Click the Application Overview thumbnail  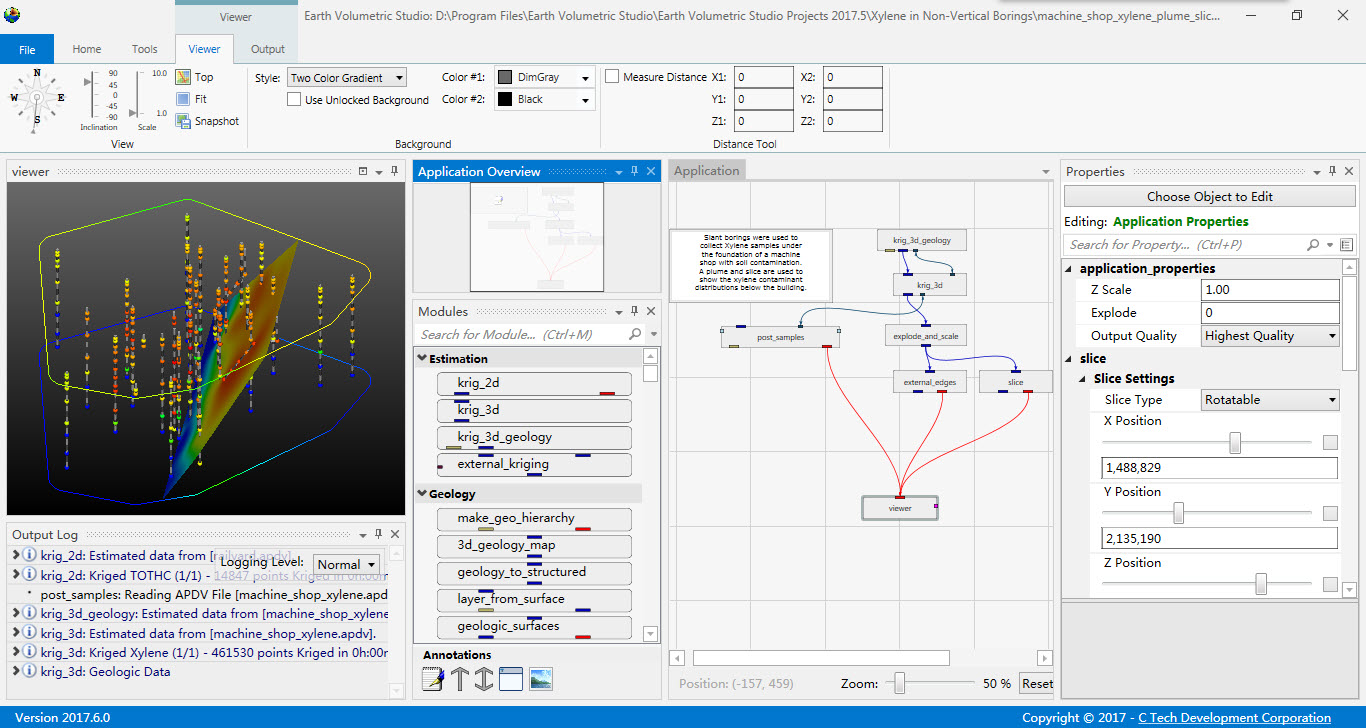click(x=537, y=238)
